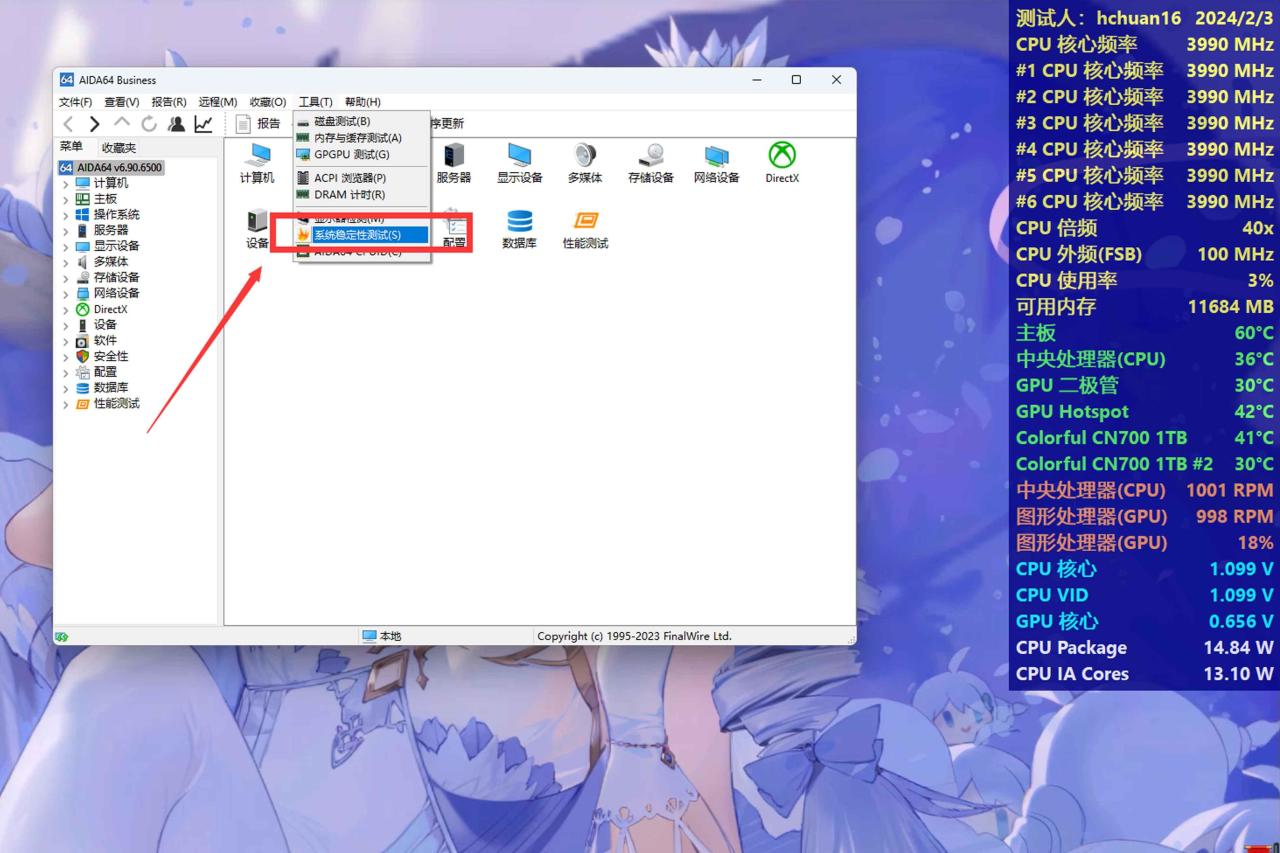Click the 报告 toolbar button
Viewport: 1280px width, 853px height.
tap(258, 124)
